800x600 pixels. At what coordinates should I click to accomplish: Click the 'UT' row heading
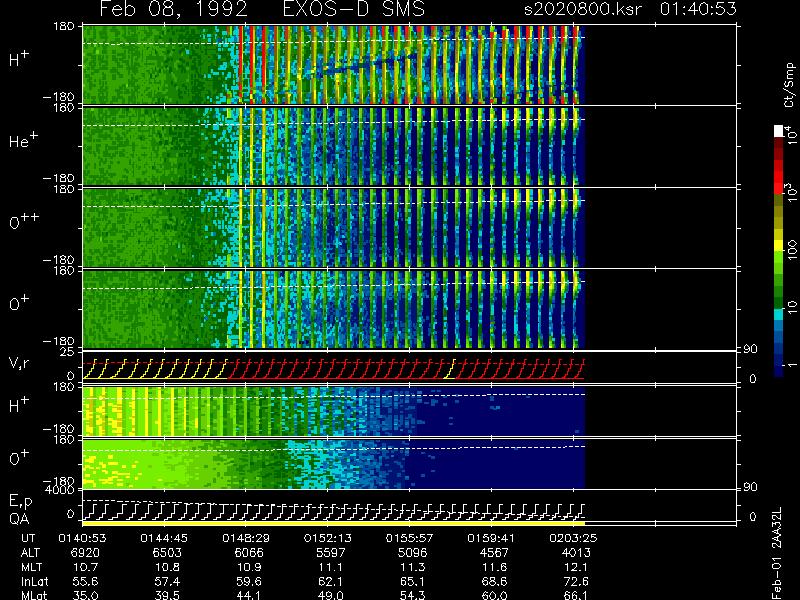tap(28, 538)
